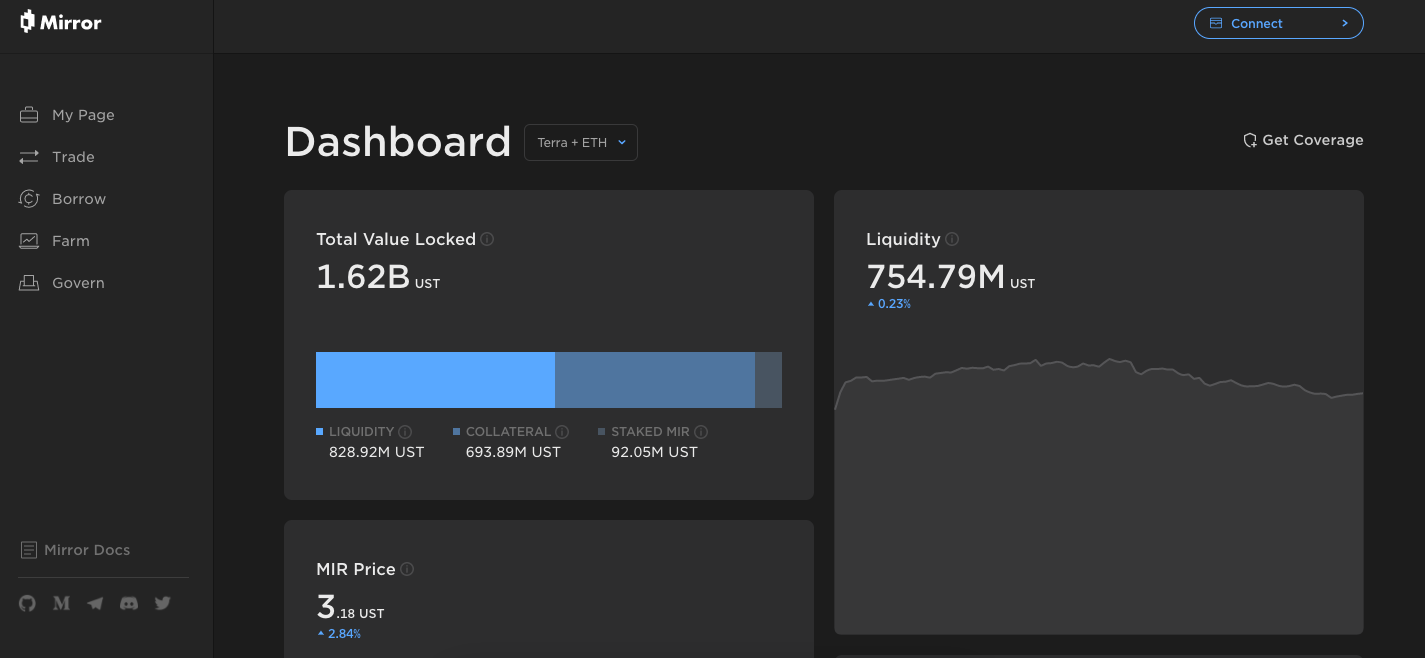The height and width of the screenshot is (658, 1425).
Task: Go to the Trade section
Action: (x=73, y=157)
